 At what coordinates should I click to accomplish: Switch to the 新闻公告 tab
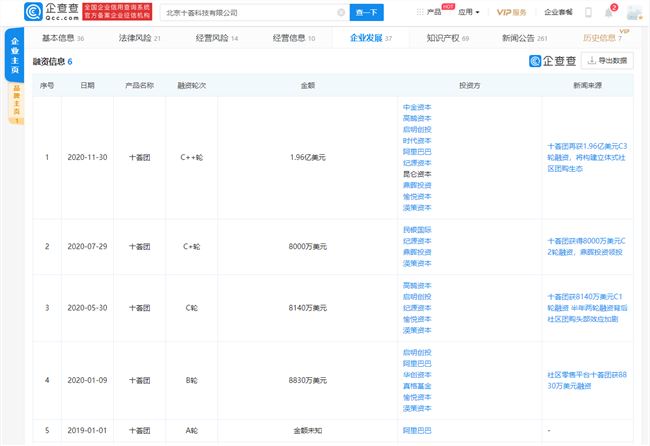pos(525,38)
